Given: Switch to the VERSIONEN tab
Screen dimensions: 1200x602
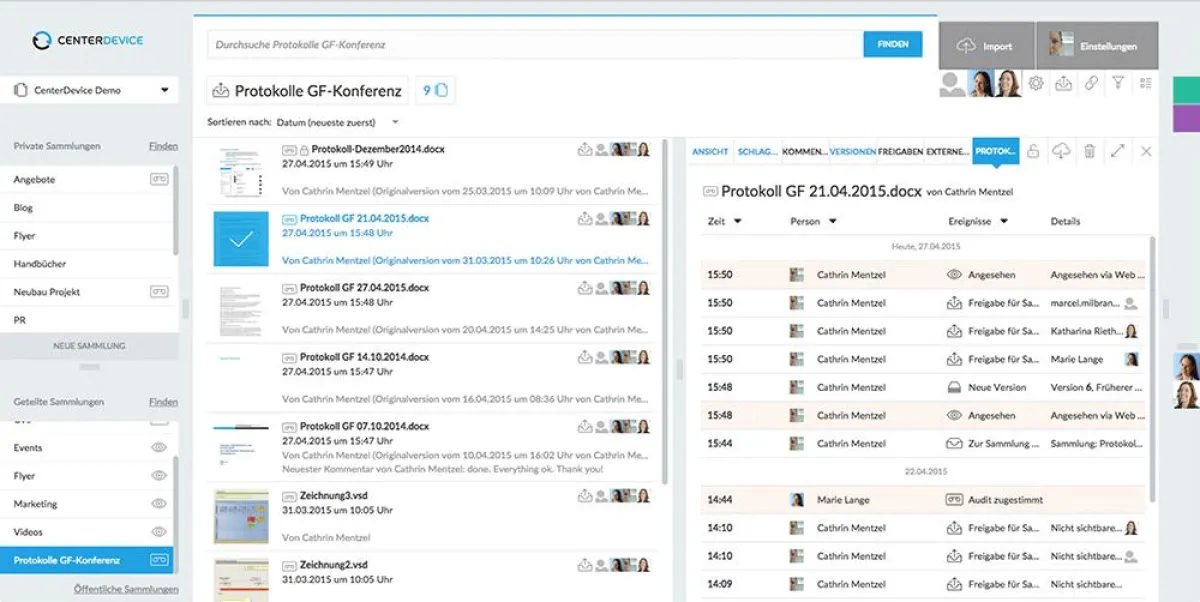Looking at the screenshot, I should pos(849,151).
